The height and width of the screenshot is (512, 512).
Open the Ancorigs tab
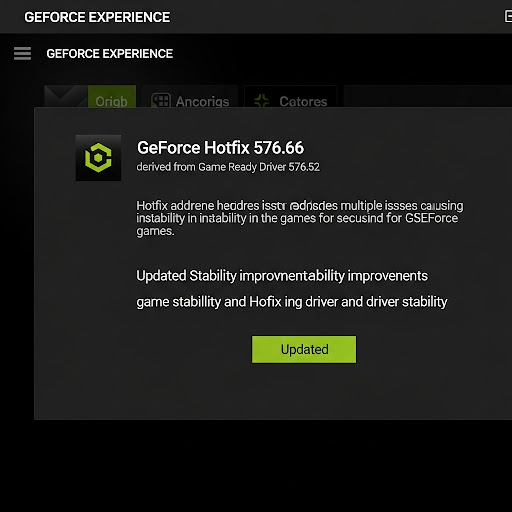(190, 97)
